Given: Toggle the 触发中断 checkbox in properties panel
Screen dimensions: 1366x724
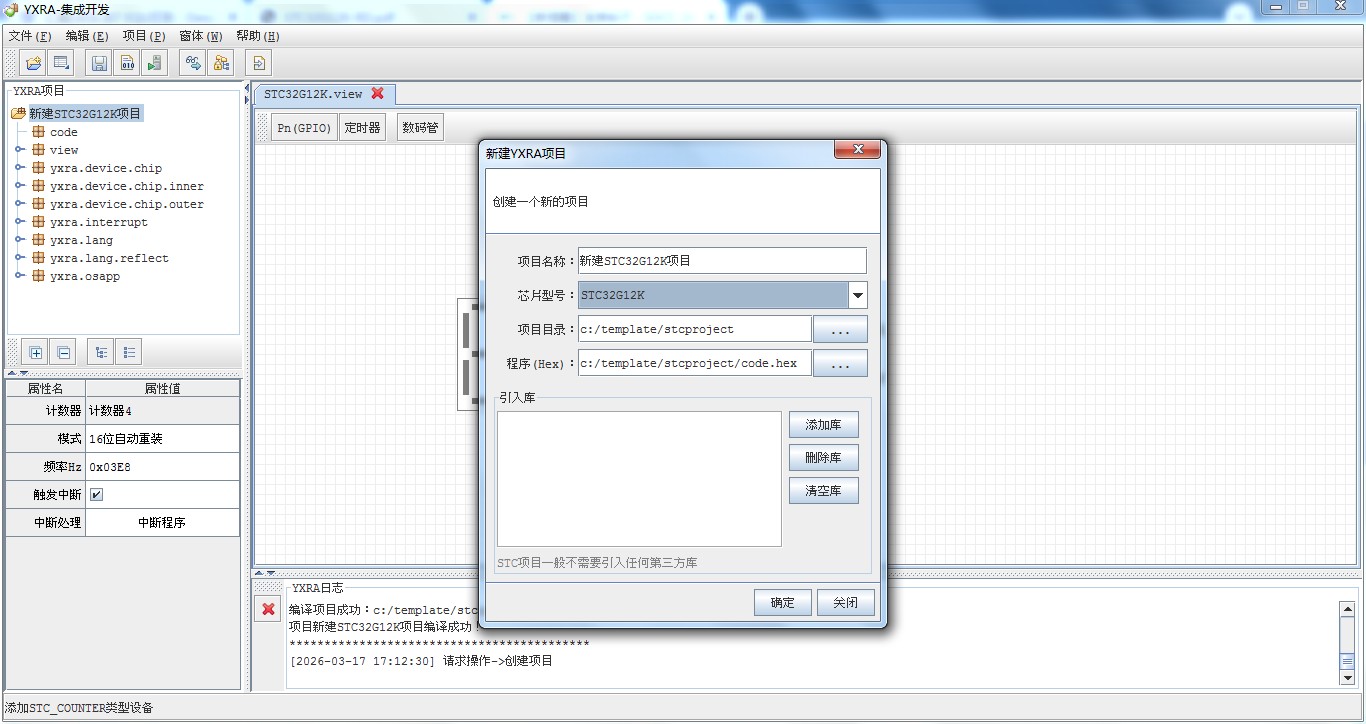Looking at the screenshot, I should [95, 493].
